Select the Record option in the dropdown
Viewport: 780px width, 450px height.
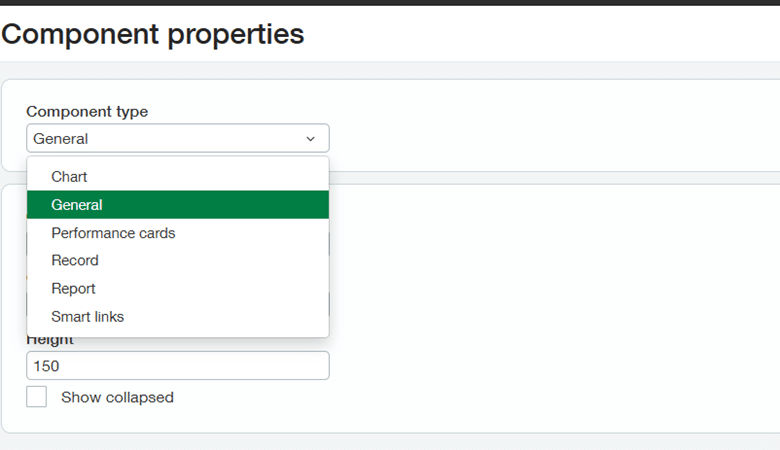[75, 261]
